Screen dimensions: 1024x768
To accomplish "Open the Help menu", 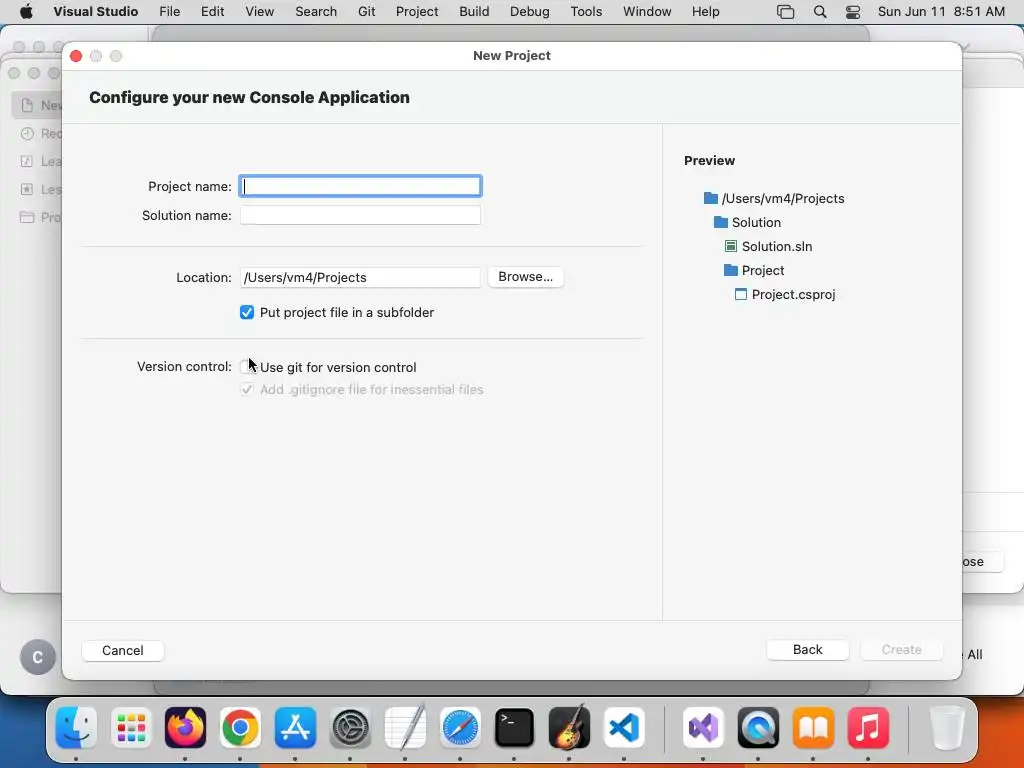I will (x=705, y=12).
